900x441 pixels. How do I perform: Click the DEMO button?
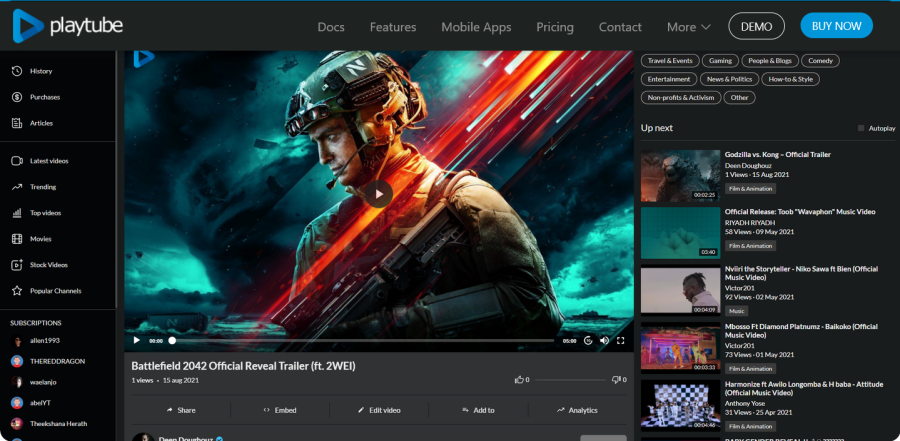[756, 26]
